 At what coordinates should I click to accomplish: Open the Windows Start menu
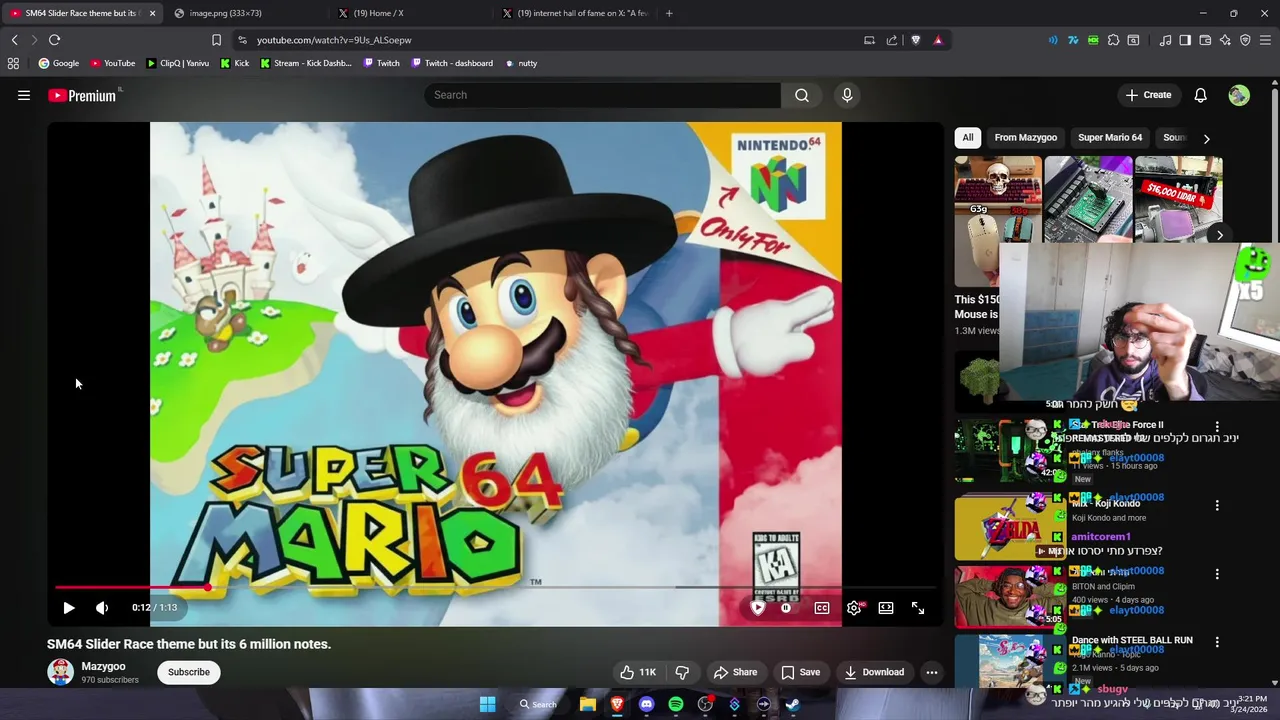(487, 704)
